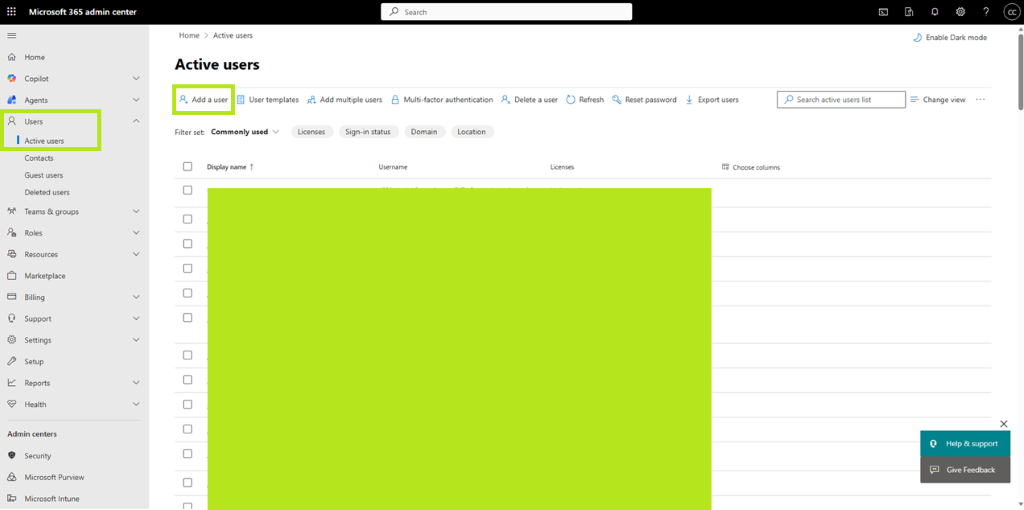The image size is (1024, 510).
Task: Open Guest users list
Action: click(44, 175)
